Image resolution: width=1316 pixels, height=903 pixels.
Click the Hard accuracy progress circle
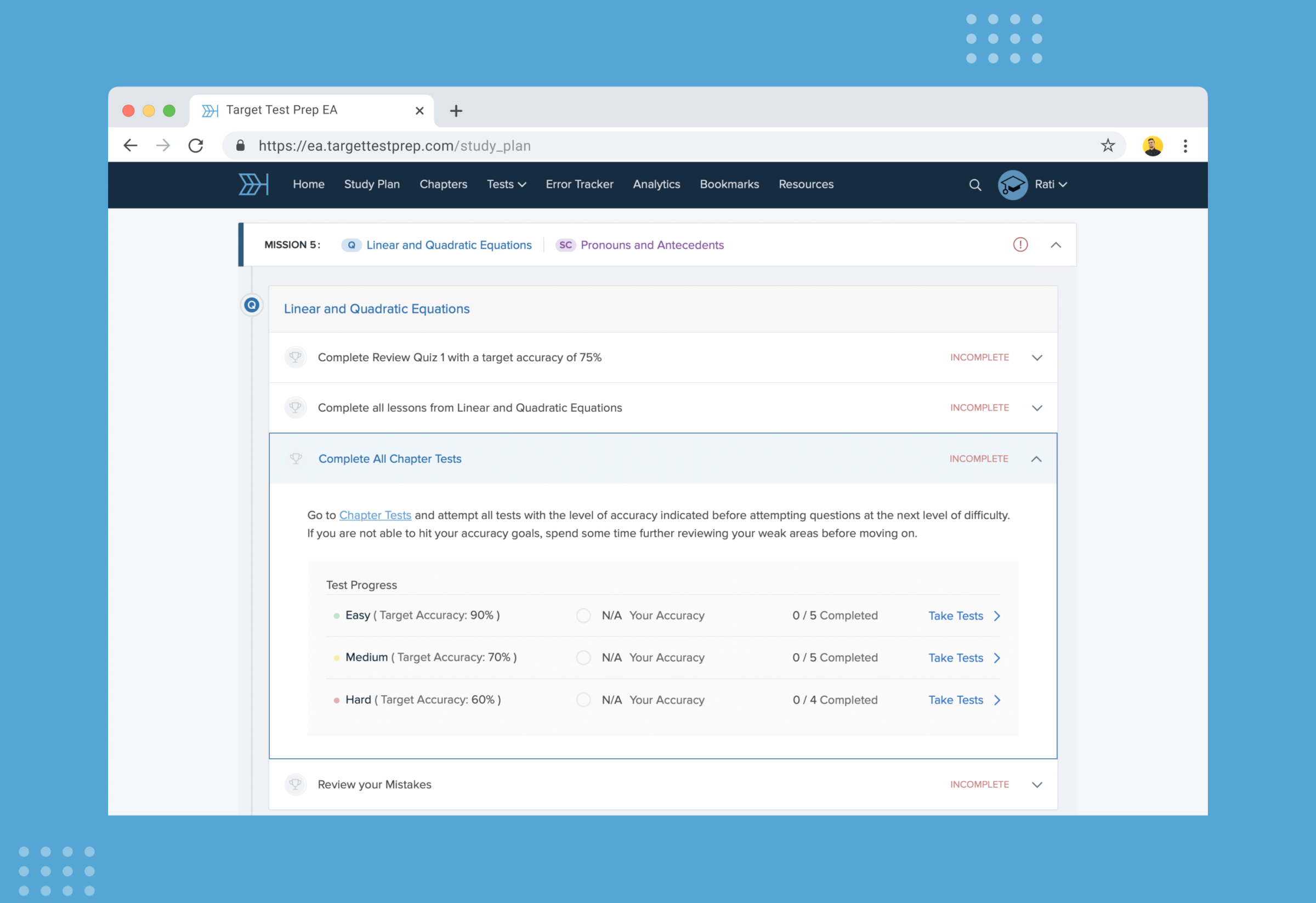tap(583, 700)
